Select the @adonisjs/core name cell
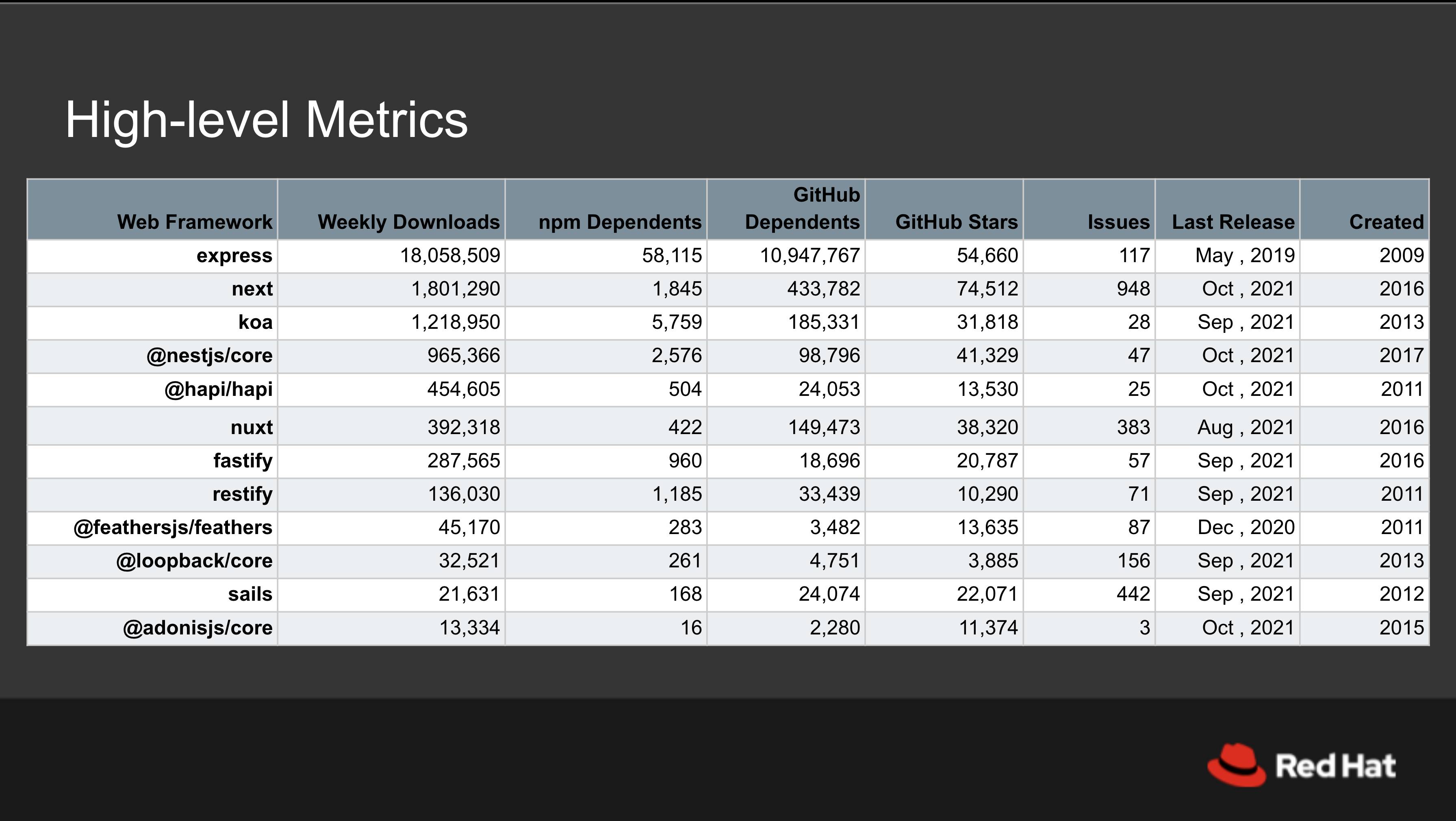The width and height of the screenshot is (1456, 821). (197, 628)
